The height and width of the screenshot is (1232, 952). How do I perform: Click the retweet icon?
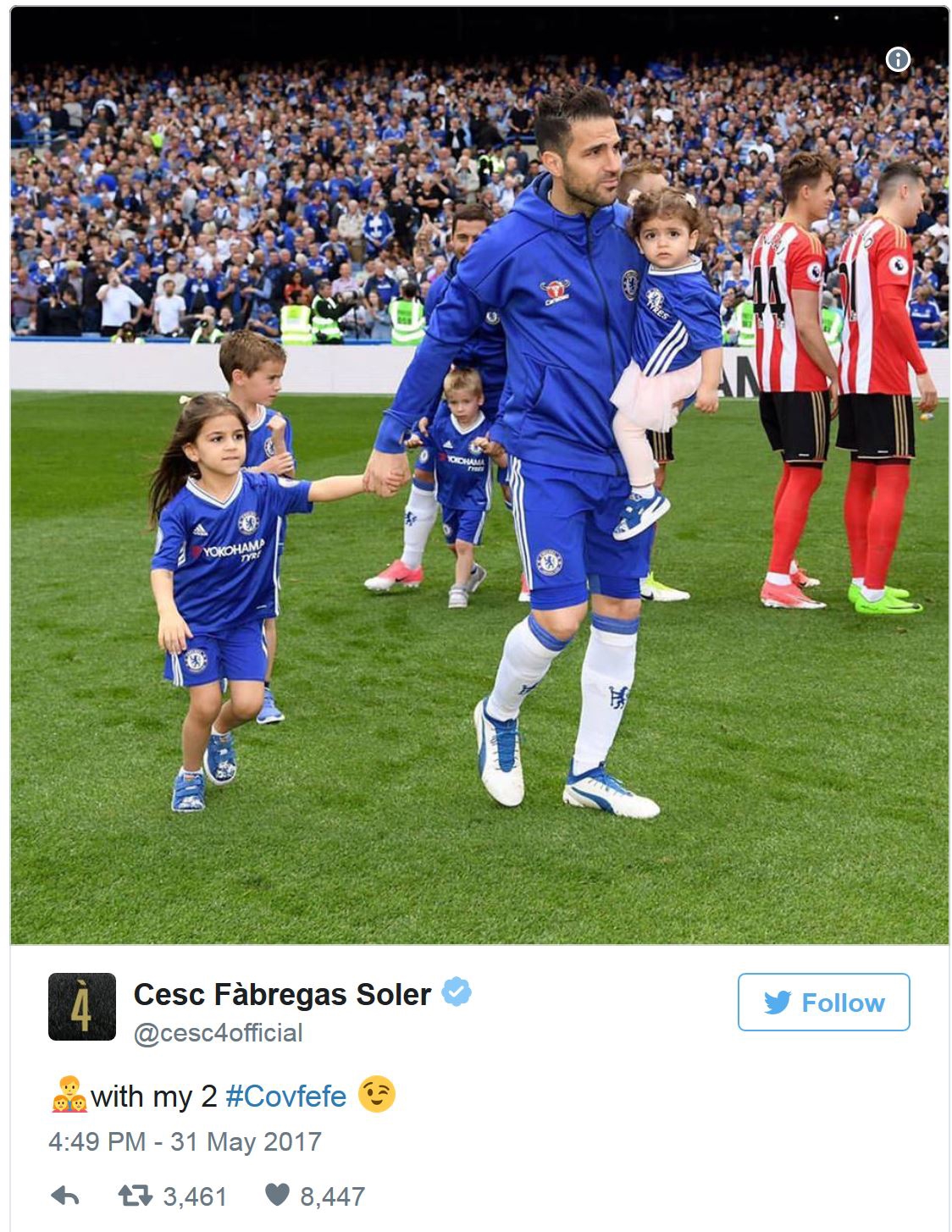[x=136, y=1196]
